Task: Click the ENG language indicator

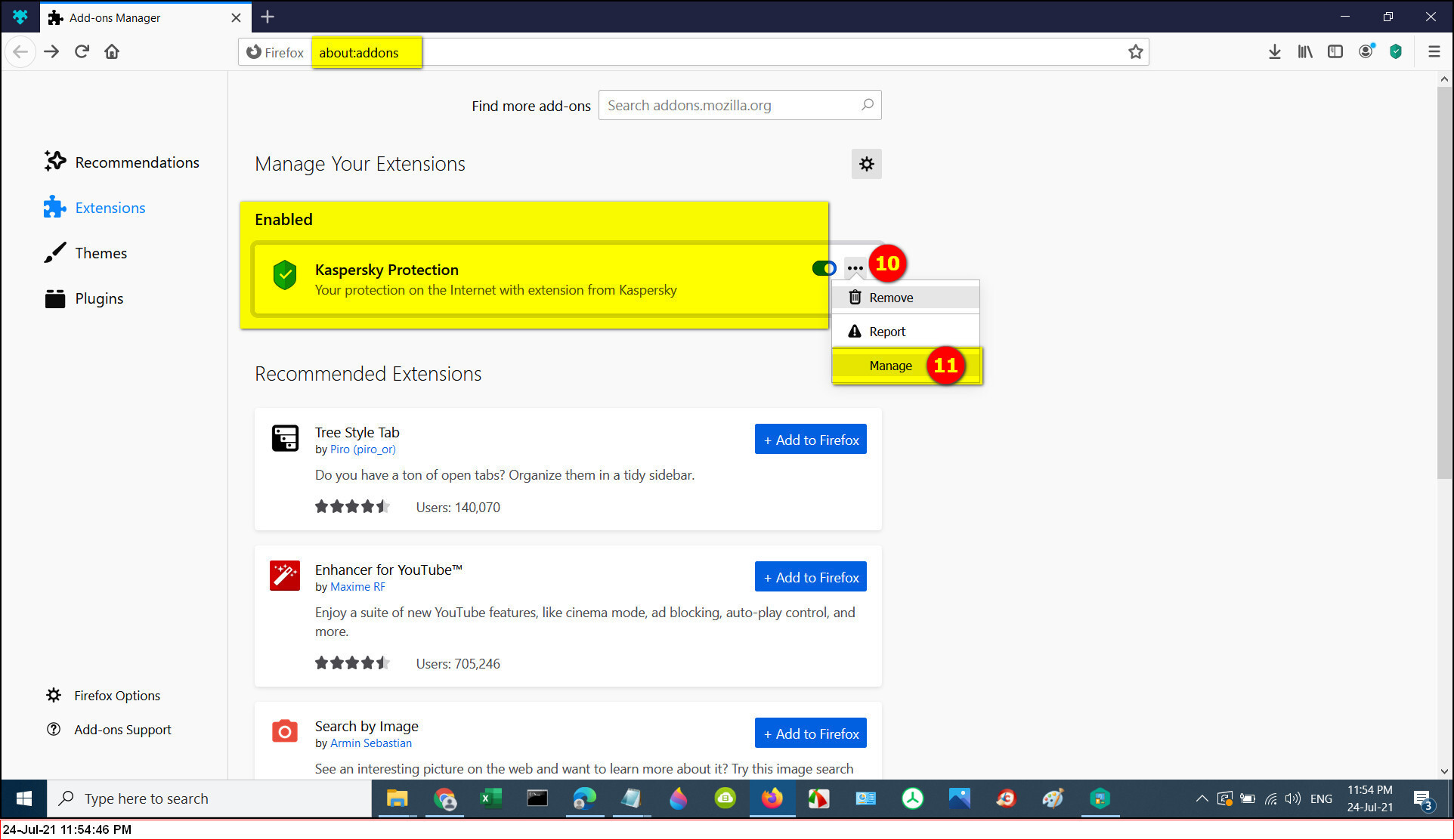Action: pyautogui.click(x=1321, y=798)
